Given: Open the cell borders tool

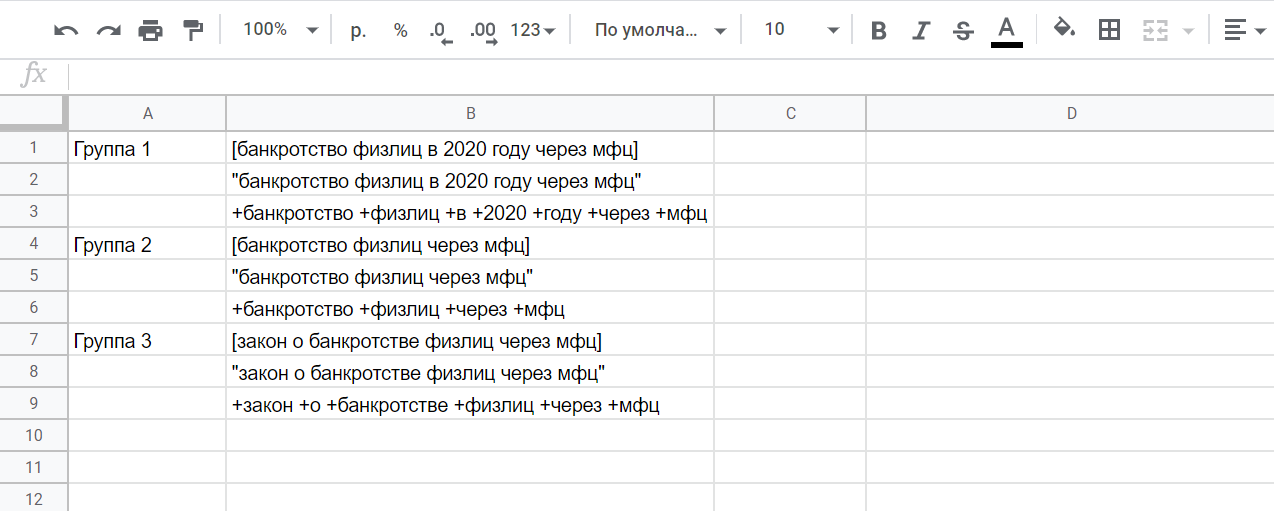Looking at the screenshot, I should pos(1109,30).
